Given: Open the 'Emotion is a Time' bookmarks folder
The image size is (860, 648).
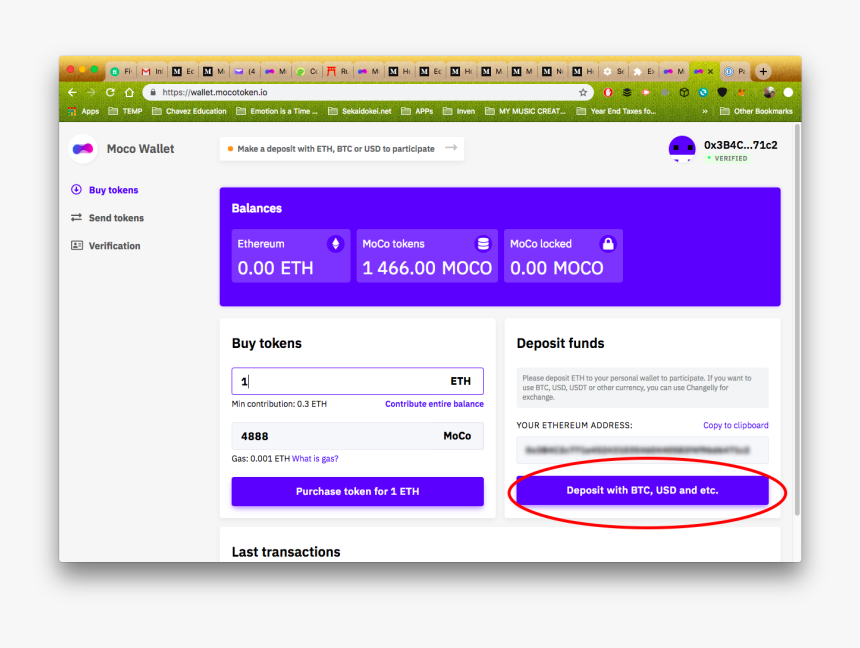Looking at the screenshot, I should pyautogui.click(x=277, y=111).
